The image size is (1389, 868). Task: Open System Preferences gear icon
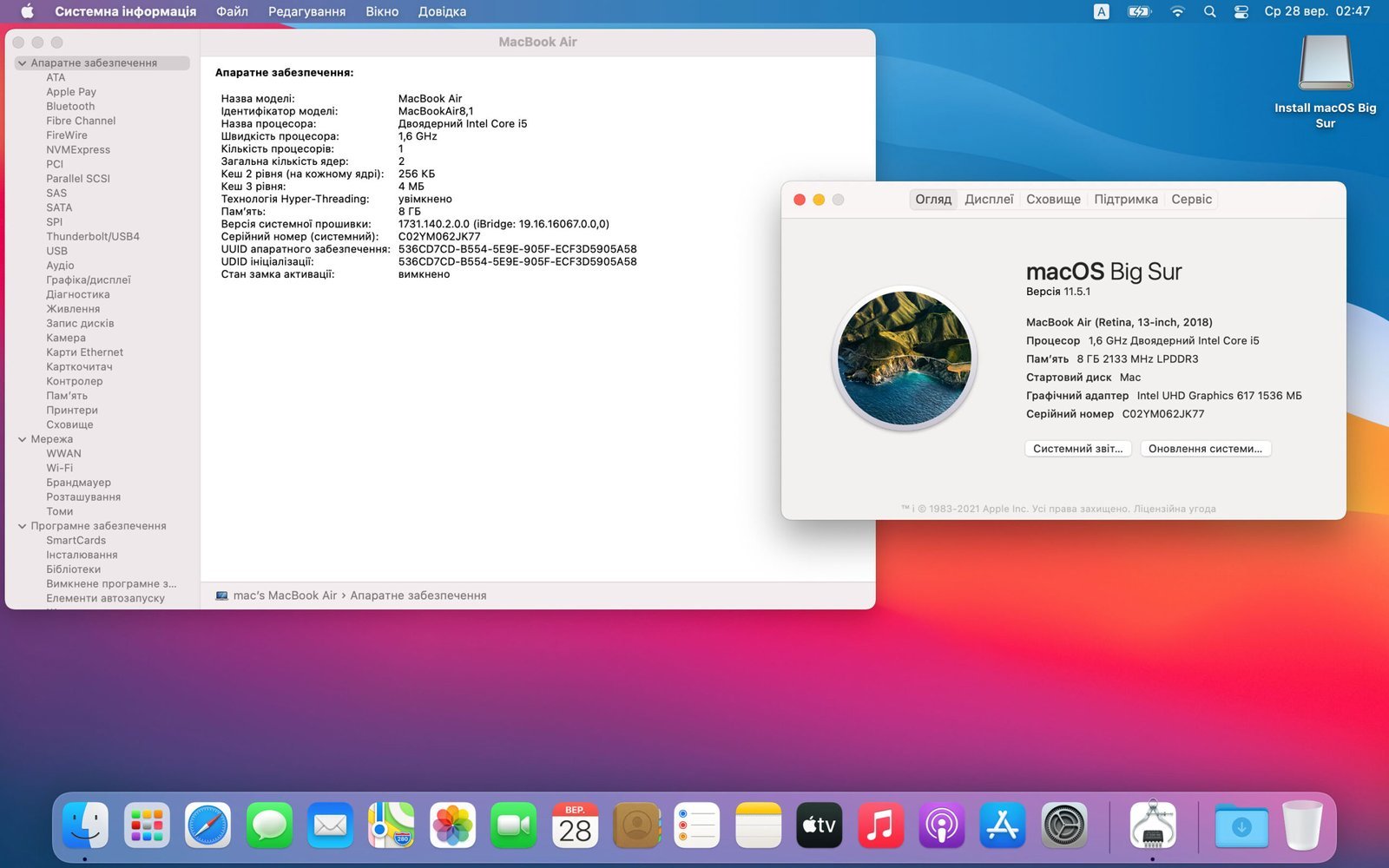point(1064,825)
